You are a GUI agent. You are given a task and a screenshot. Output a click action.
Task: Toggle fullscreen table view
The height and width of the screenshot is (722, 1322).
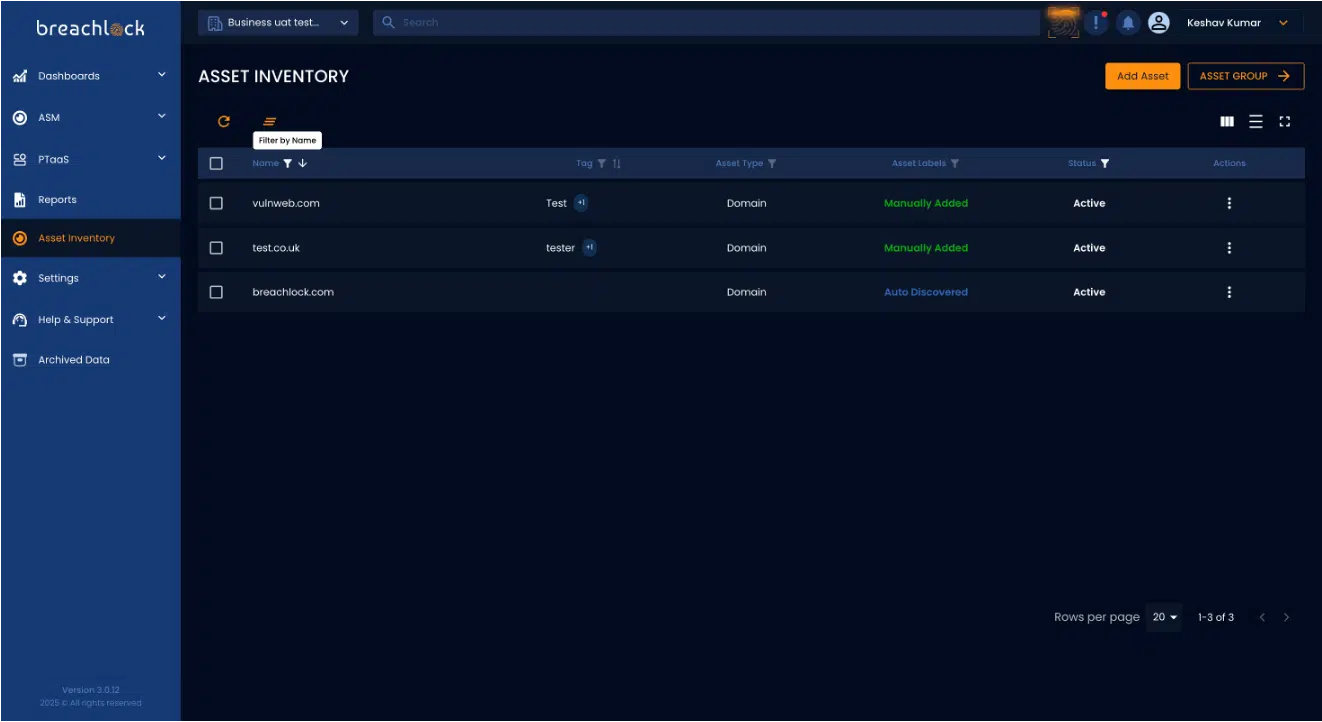[1285, 122]
